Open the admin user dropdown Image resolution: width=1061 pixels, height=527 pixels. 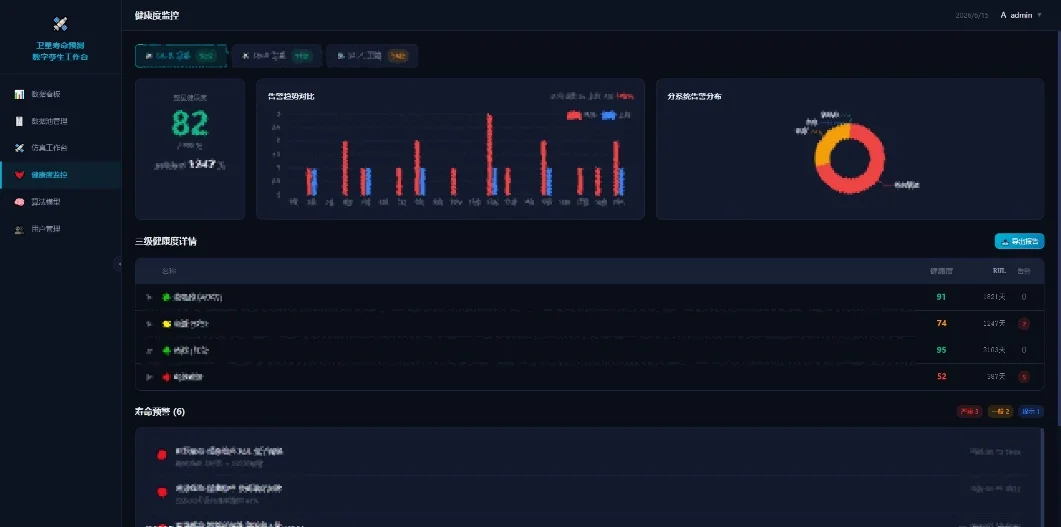1021,15
